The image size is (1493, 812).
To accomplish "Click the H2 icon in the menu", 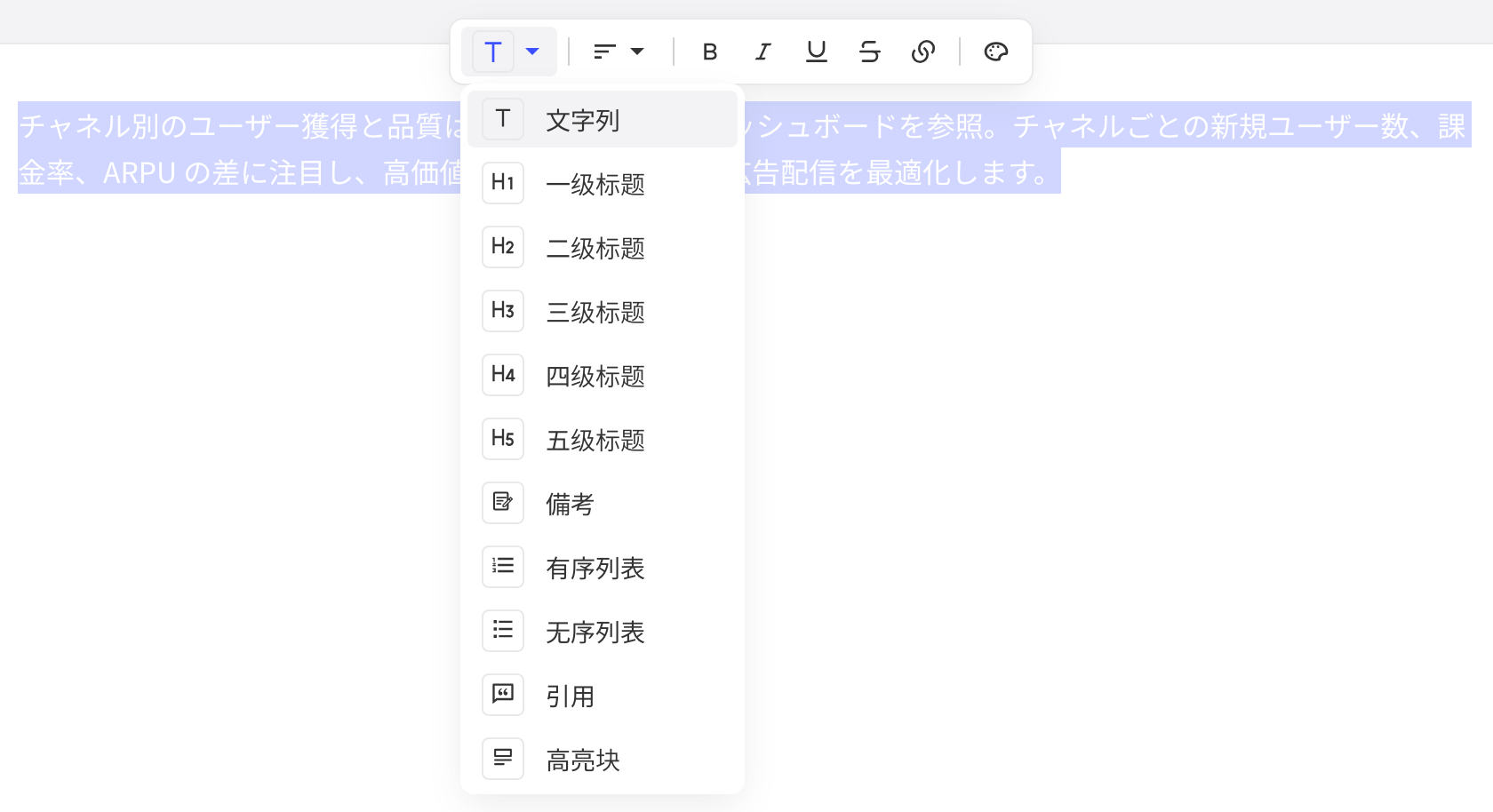I will tap(503, 247).
